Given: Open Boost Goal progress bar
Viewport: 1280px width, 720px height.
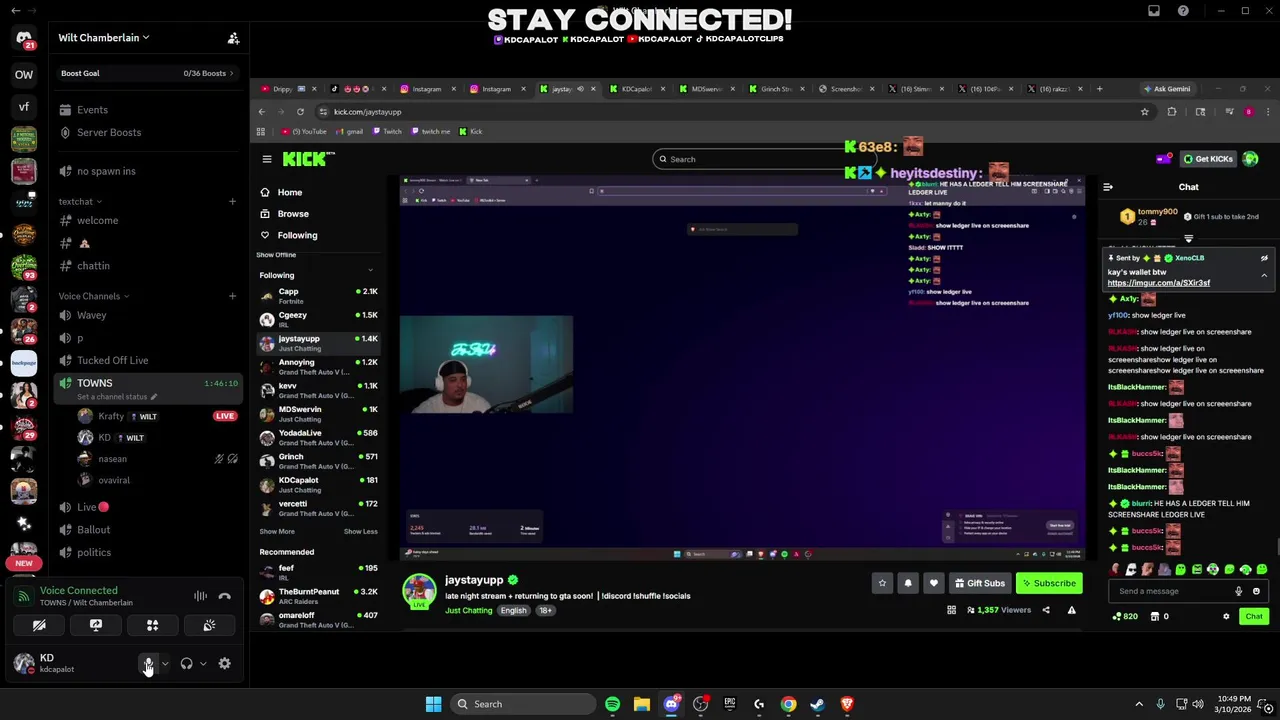Looking at the screenshot, I should (x=147, y=73).
